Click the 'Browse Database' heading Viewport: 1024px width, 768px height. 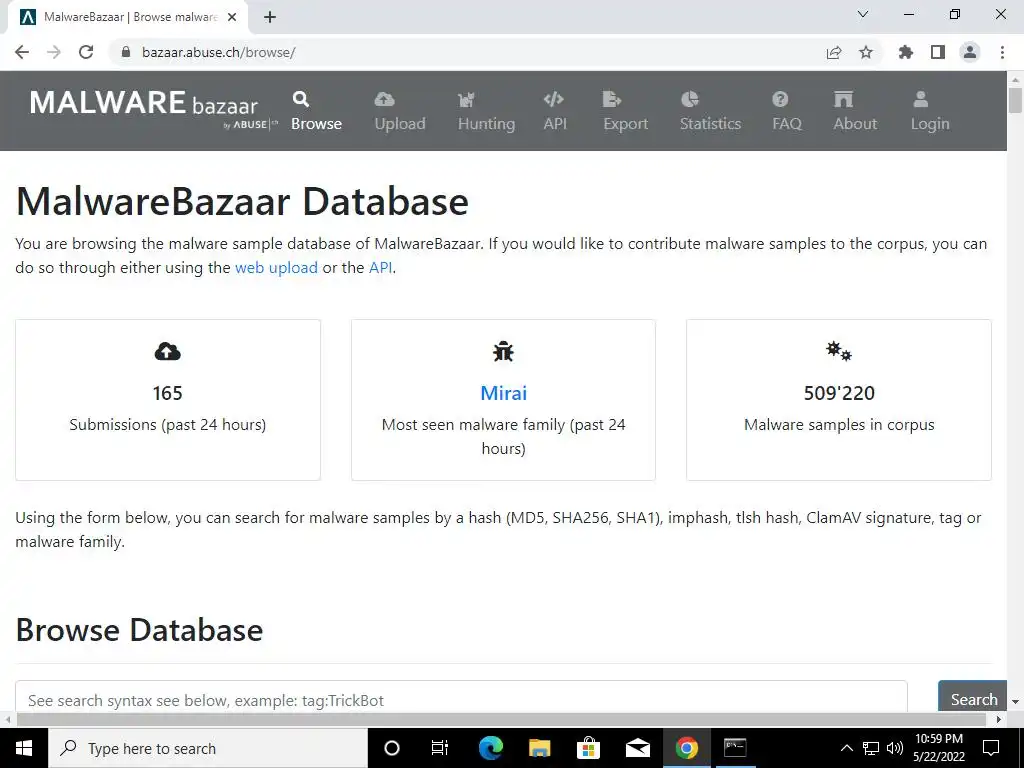139,630
